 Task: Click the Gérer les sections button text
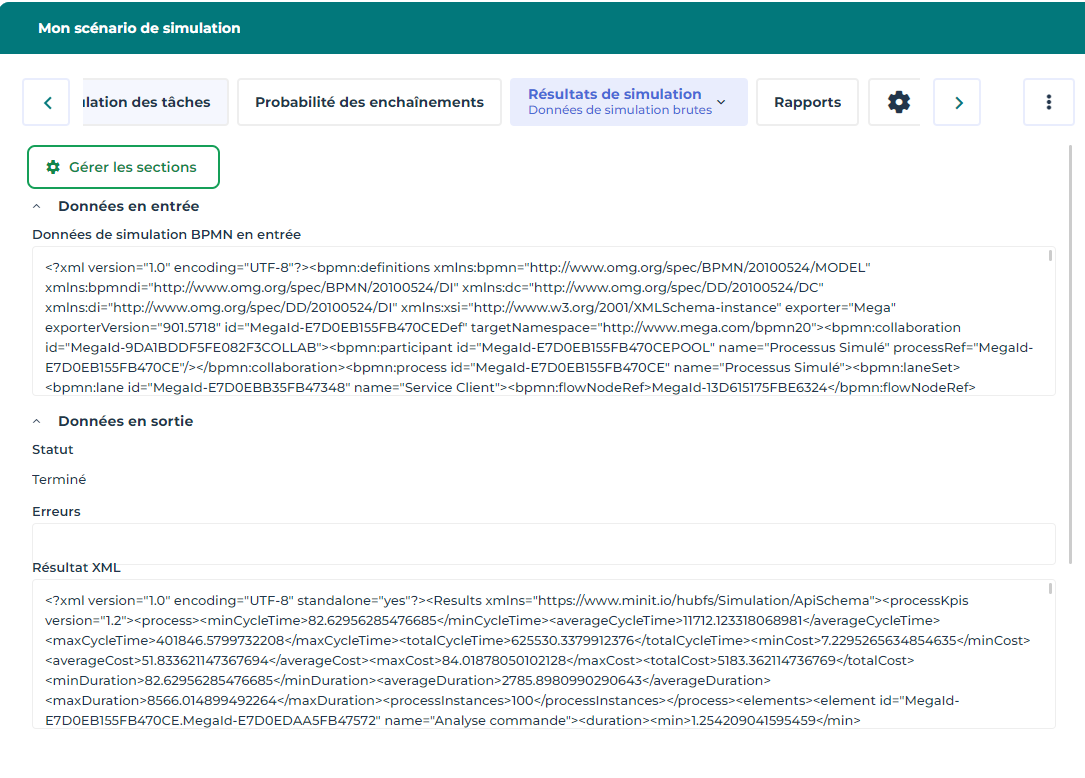click(132, 167)
